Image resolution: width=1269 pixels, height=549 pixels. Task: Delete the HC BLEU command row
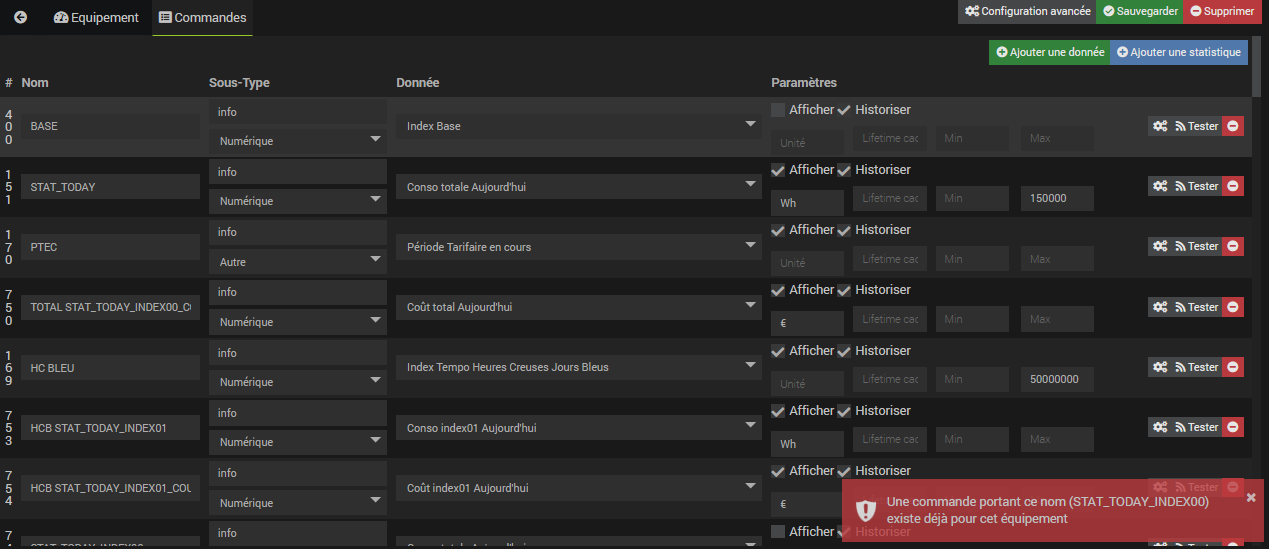coord(1233,367)
